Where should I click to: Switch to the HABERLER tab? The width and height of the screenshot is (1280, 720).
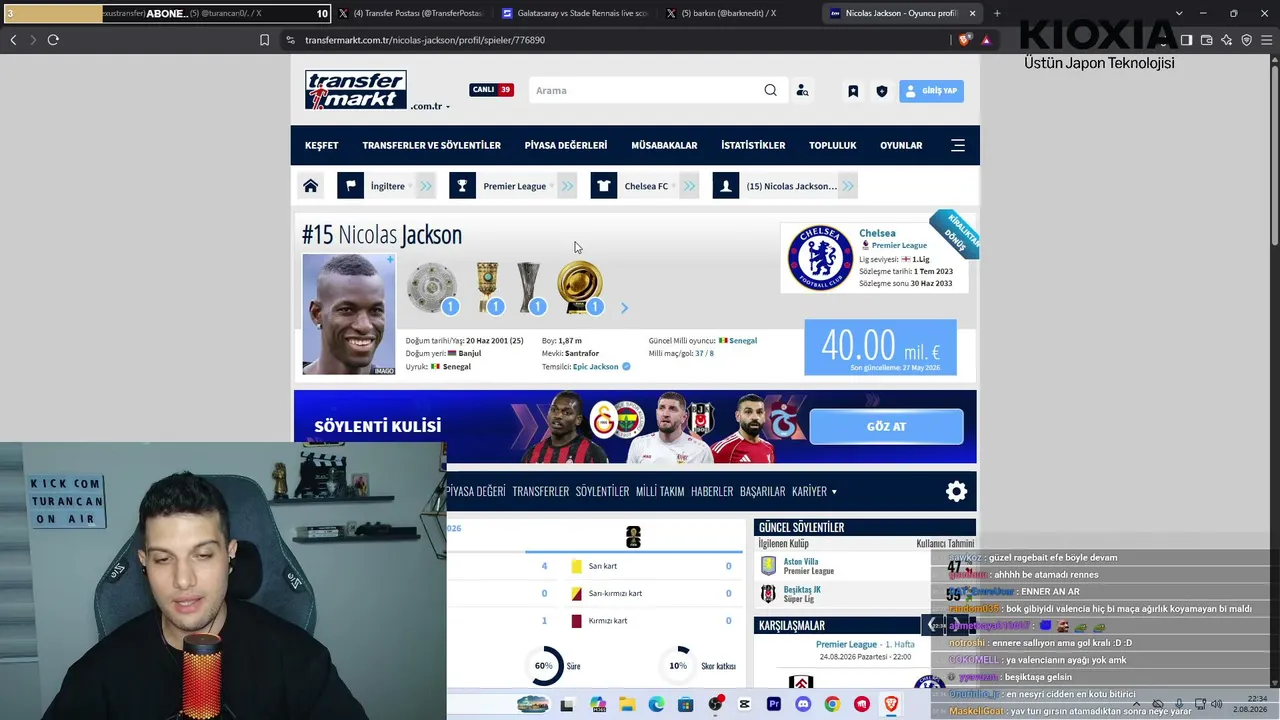(x=712, y=492)
